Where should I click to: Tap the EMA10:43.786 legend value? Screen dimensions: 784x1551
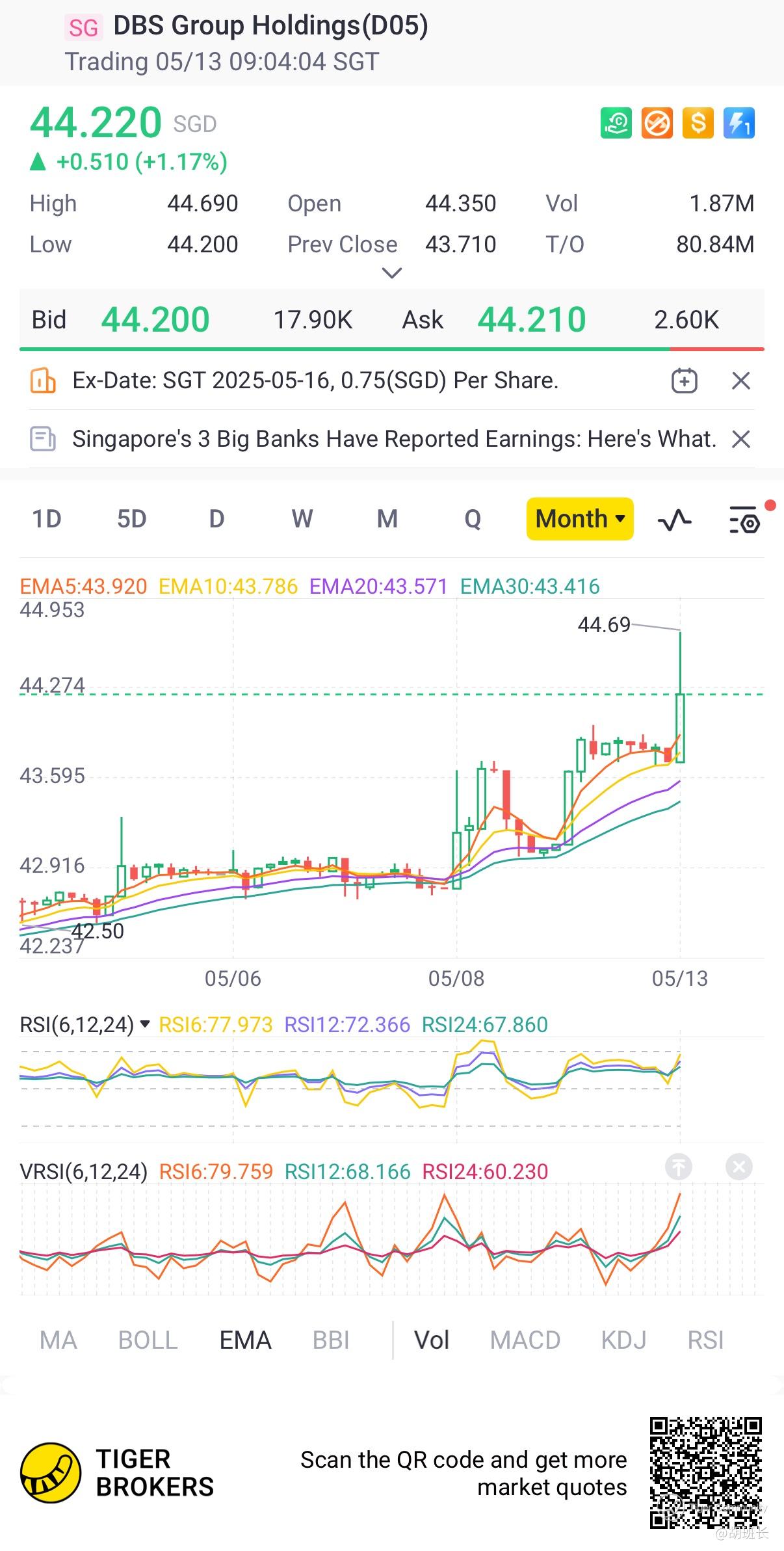[x=228, y=587]
